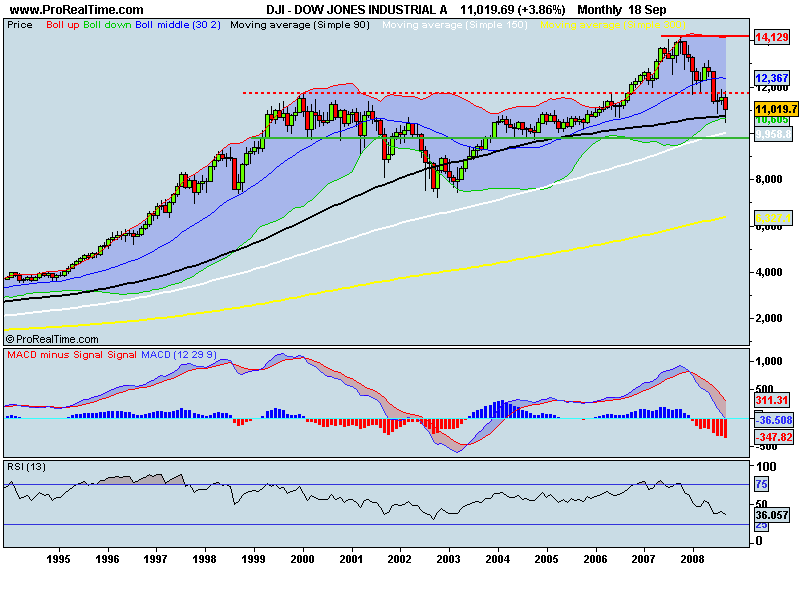Click the 18 Sep date label

[x=647, y=10]
